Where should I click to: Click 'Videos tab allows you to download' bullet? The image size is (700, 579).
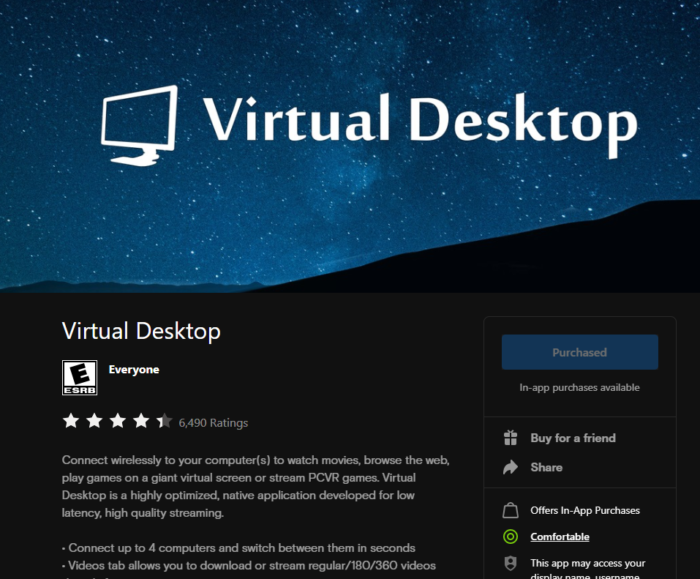pyautogui.click(x=249, y=566)
